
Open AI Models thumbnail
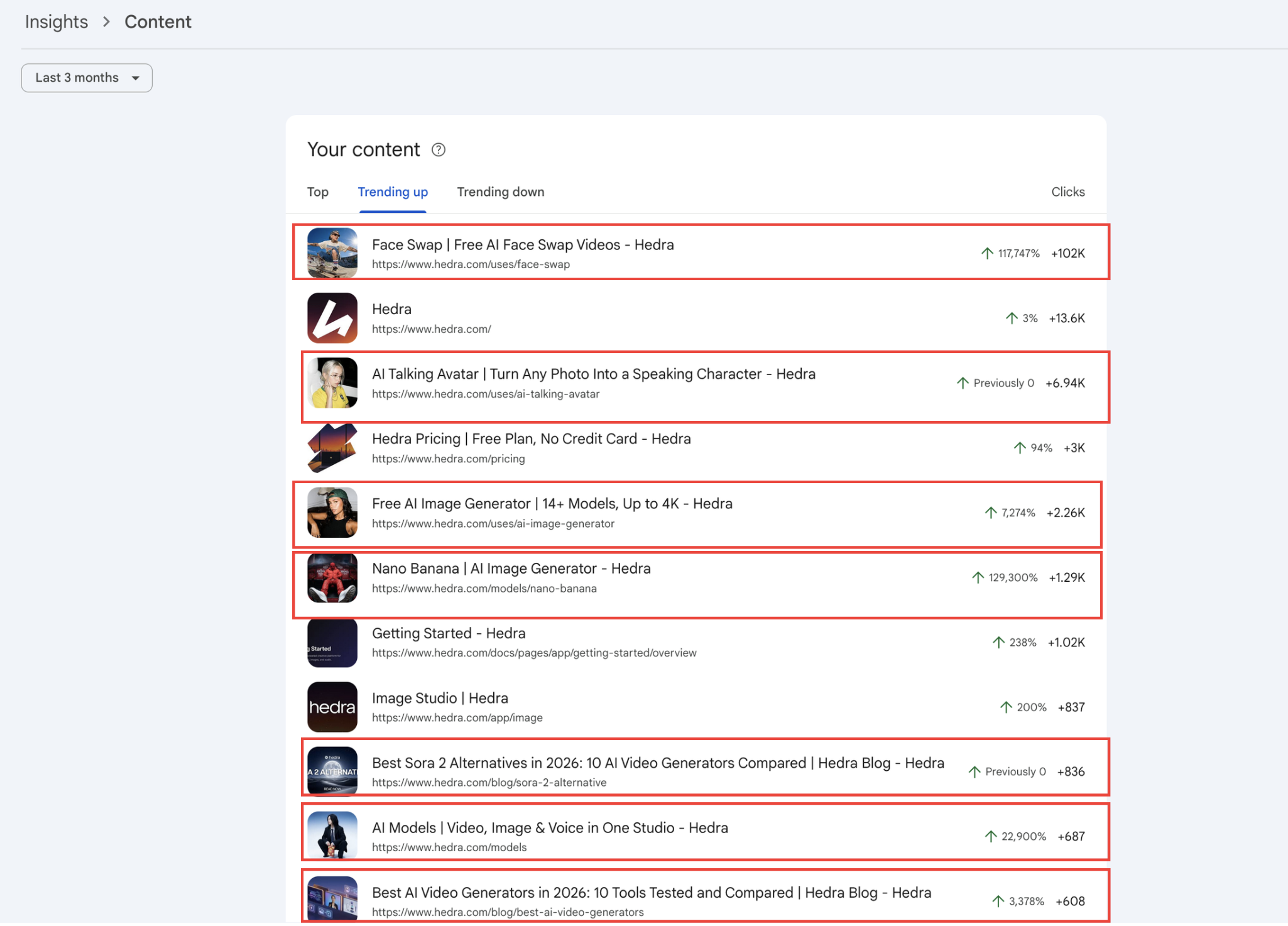[x=332, y=836]
